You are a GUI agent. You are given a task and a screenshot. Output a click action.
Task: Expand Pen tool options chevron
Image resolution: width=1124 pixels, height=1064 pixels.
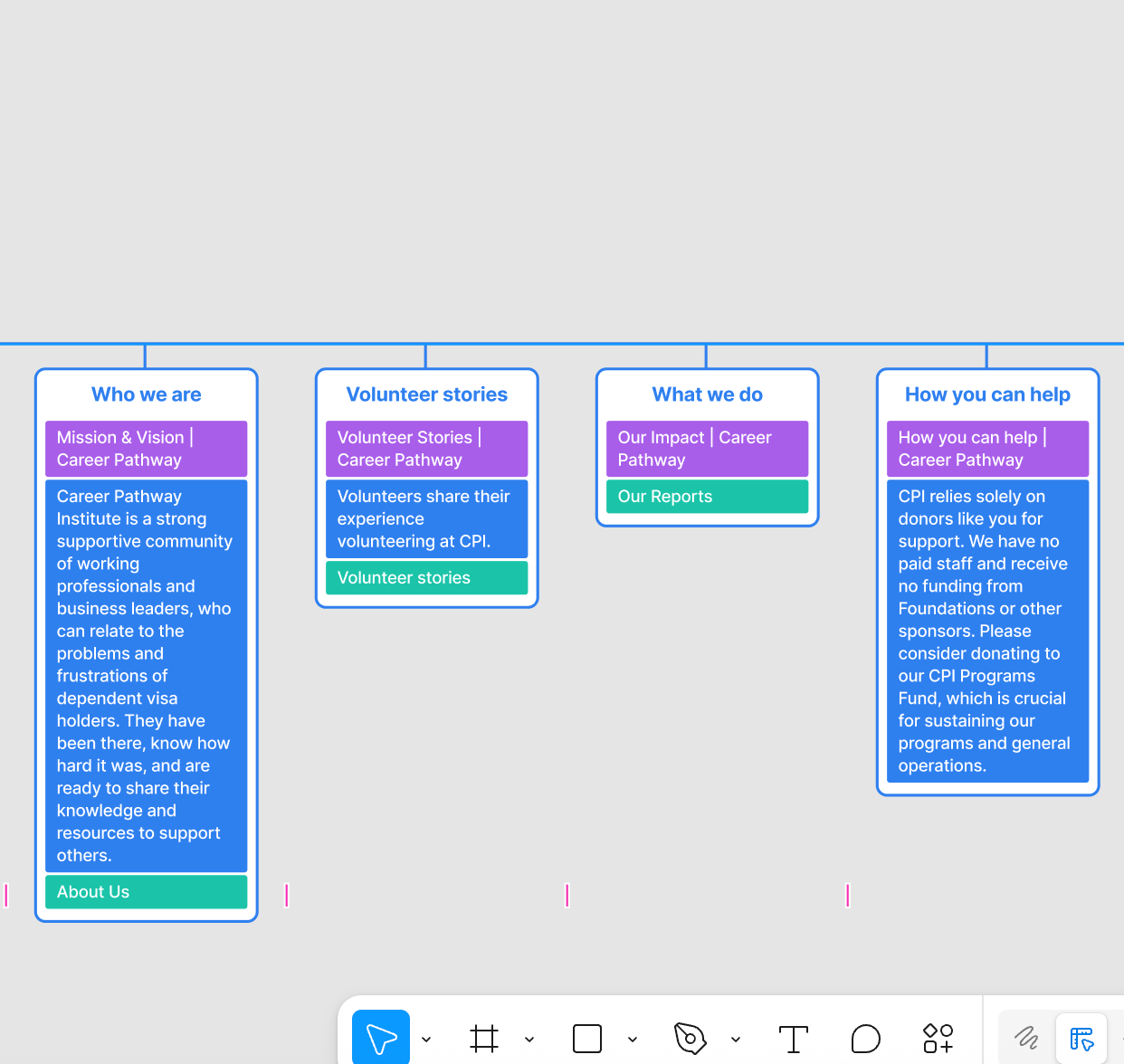pos(736,1040)
